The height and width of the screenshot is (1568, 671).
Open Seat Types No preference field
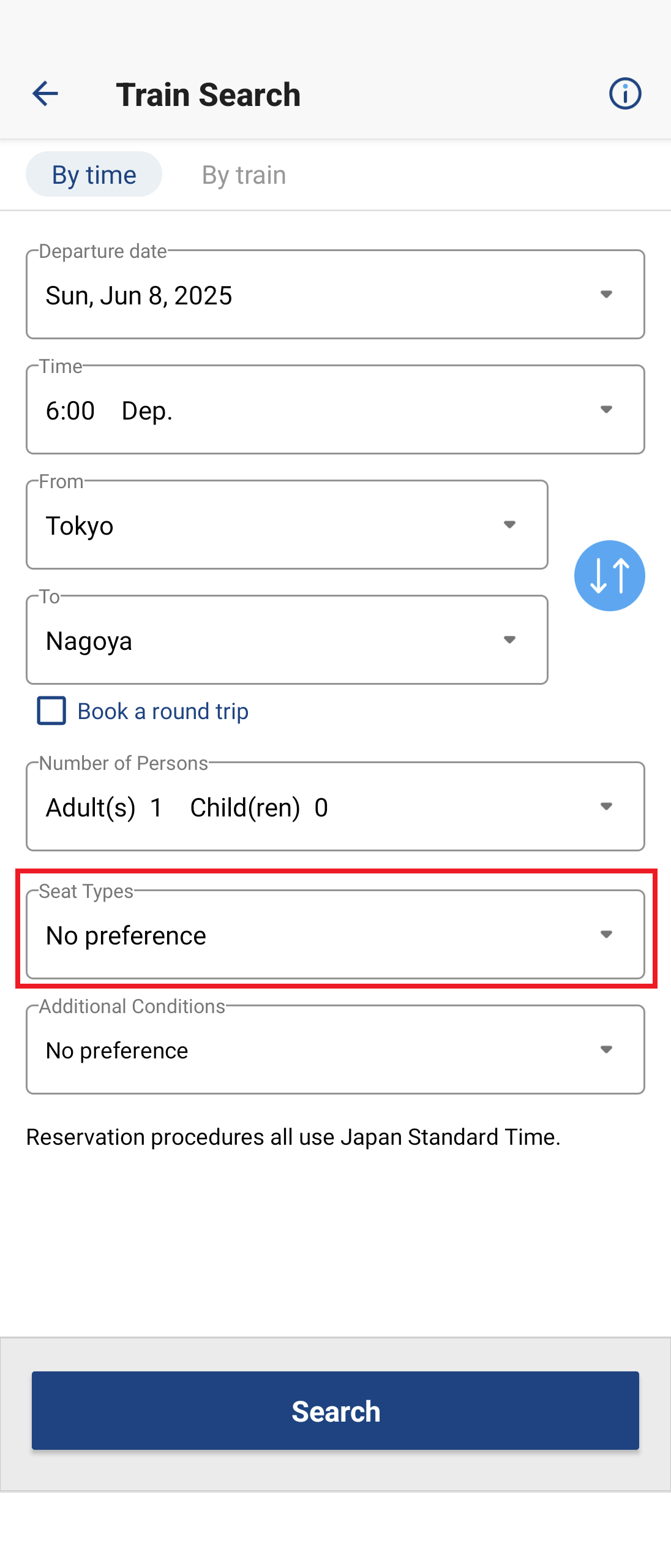(335, 934)
